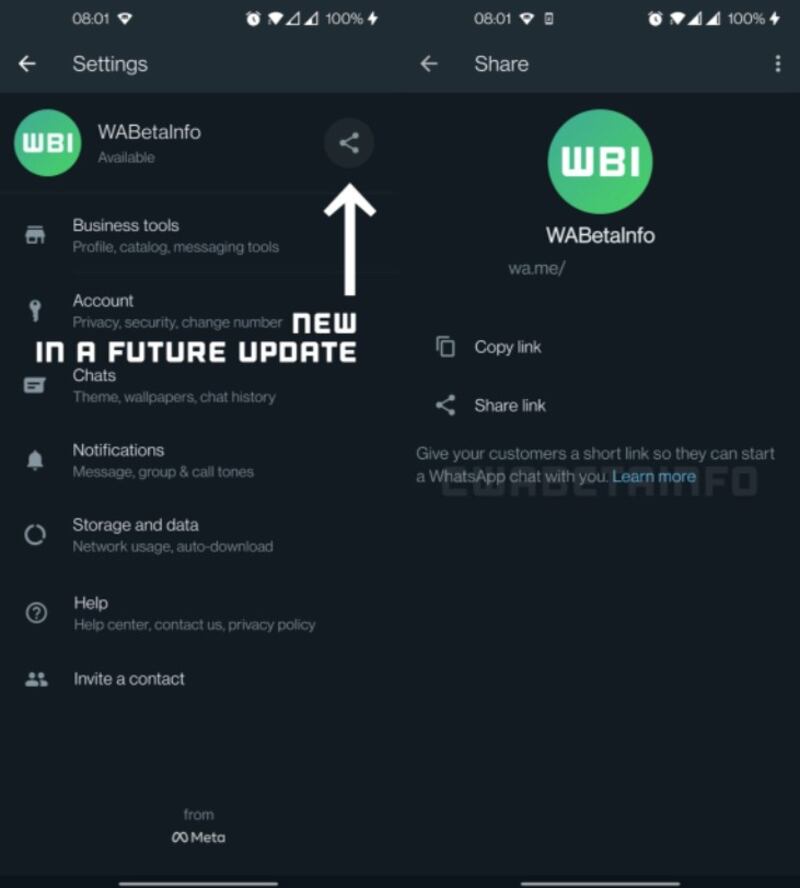Viewport: 800px width, 888px height.
Task: Tap the WBI avatar in Settings profile
Action: pyautogui.click(x=48, y=143)
